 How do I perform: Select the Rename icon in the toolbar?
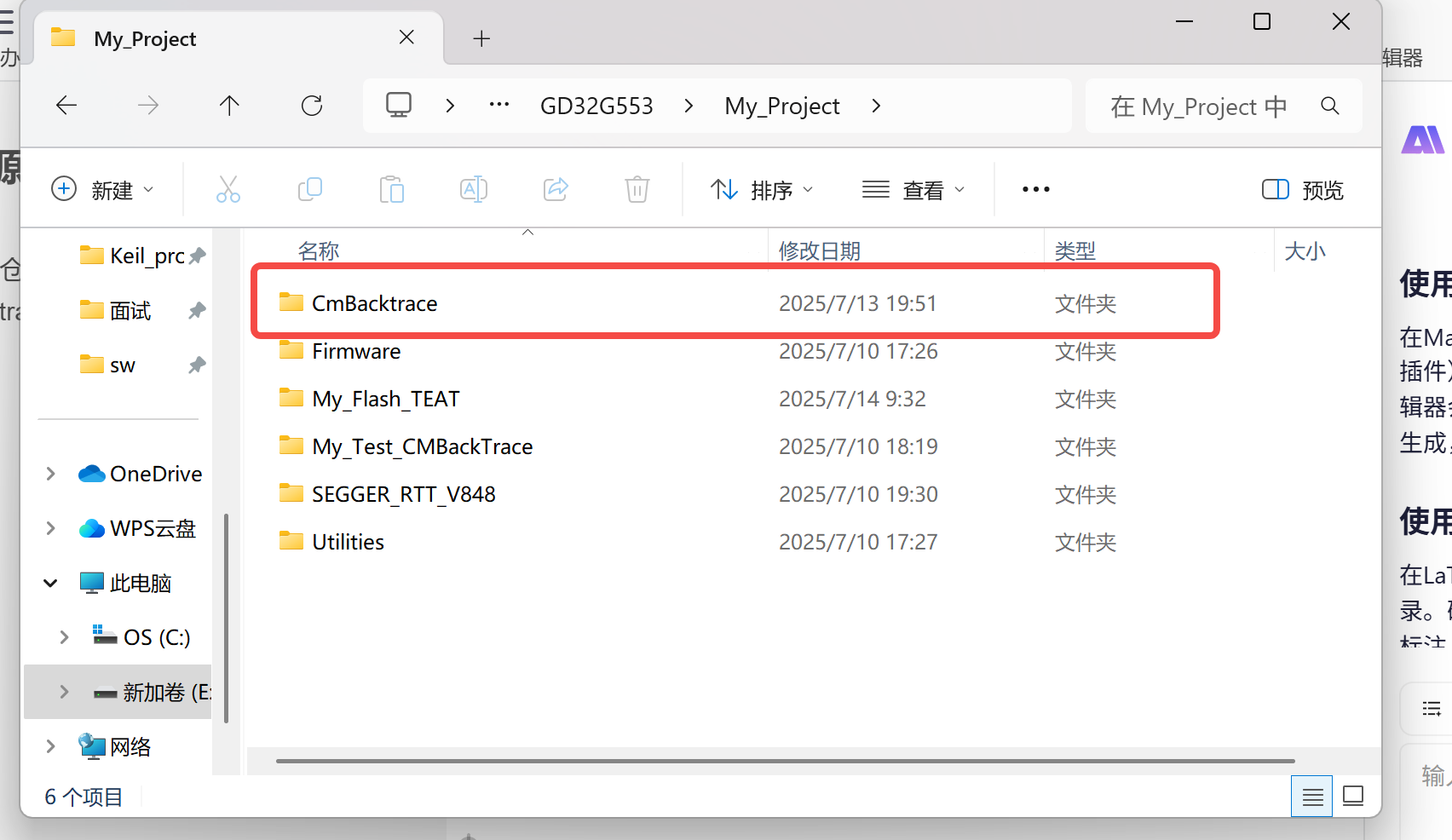(473, 189)
